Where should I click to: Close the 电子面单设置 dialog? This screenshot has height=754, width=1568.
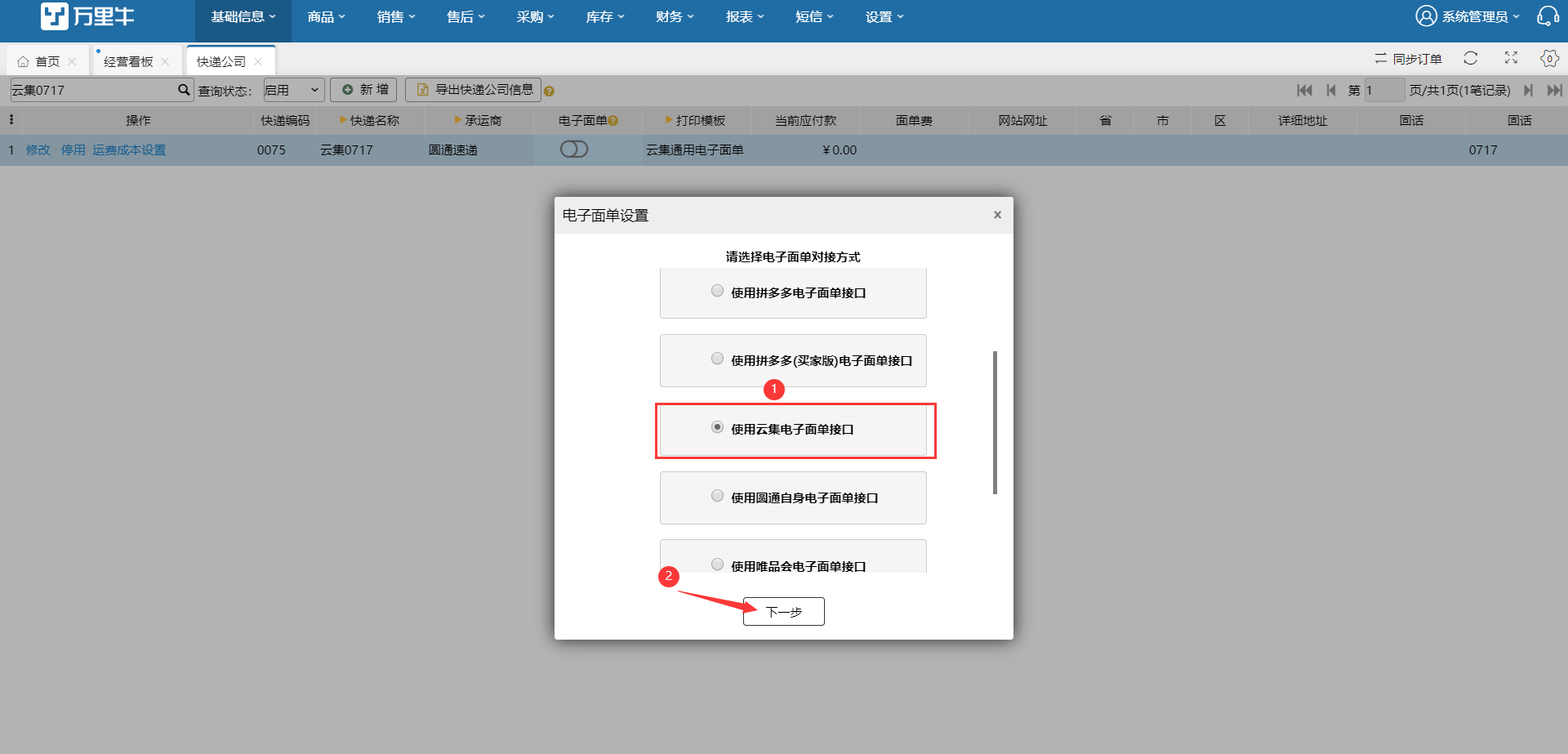(x=997, y=215)
